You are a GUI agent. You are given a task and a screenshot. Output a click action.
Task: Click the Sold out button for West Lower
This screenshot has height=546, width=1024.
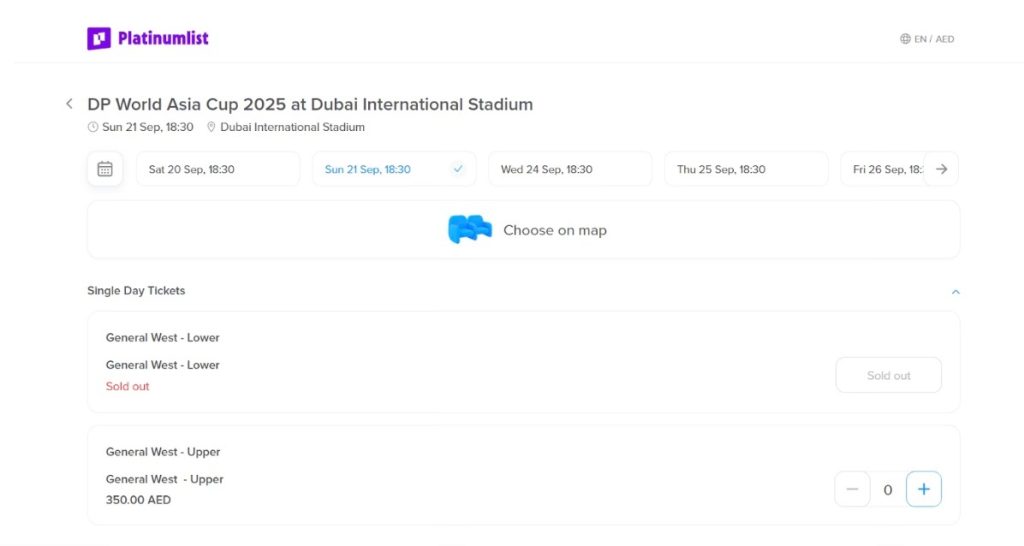888,375
